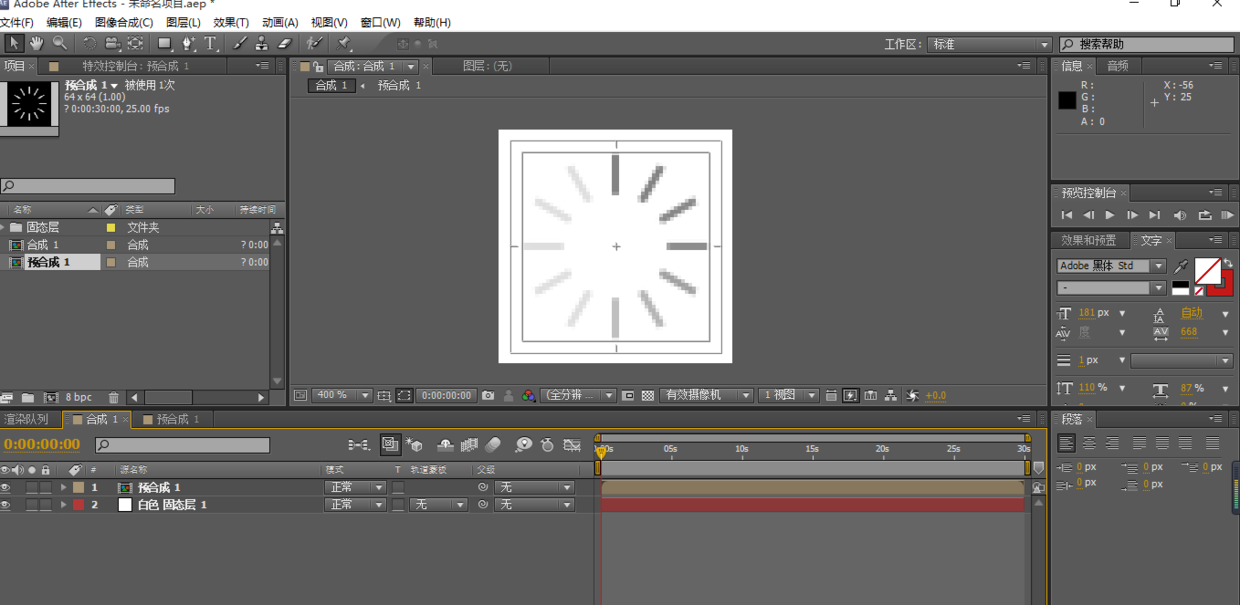The height and width of the screenshot is (605, 1240).
Task: Hide the 白色 固态层 1 layer eye
Action: [x=6, y=505]
